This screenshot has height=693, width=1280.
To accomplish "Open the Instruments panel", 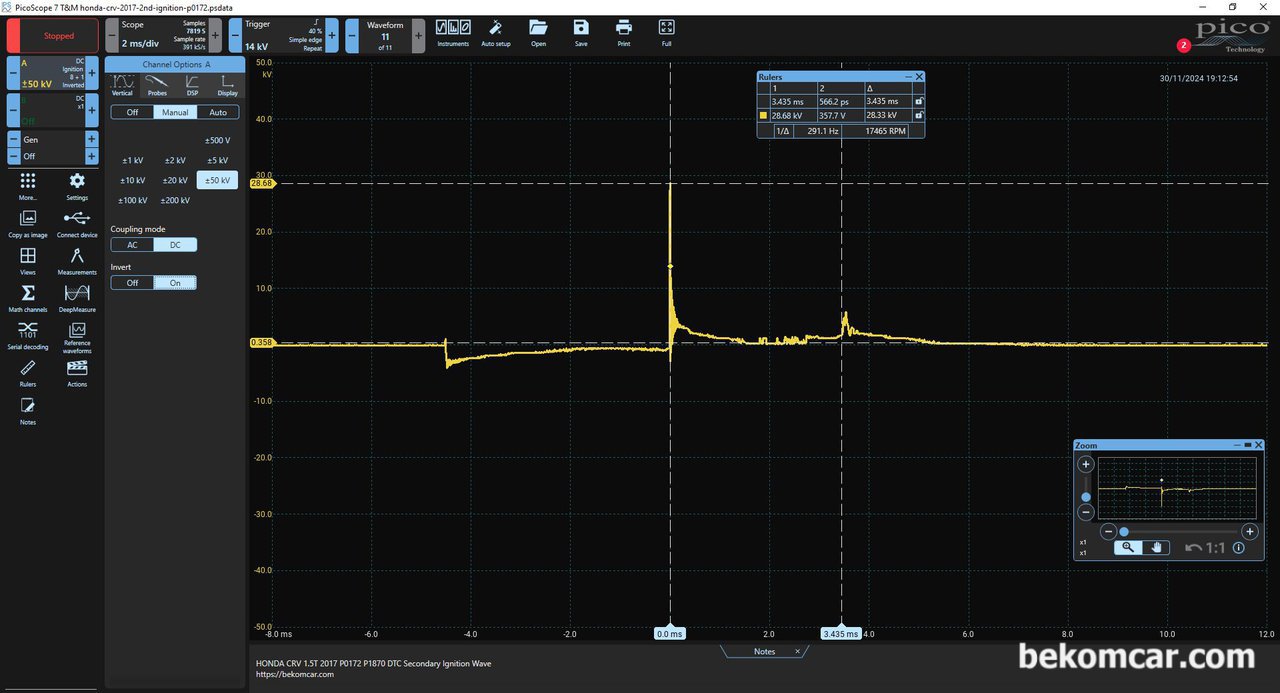I will click(453, 32).
